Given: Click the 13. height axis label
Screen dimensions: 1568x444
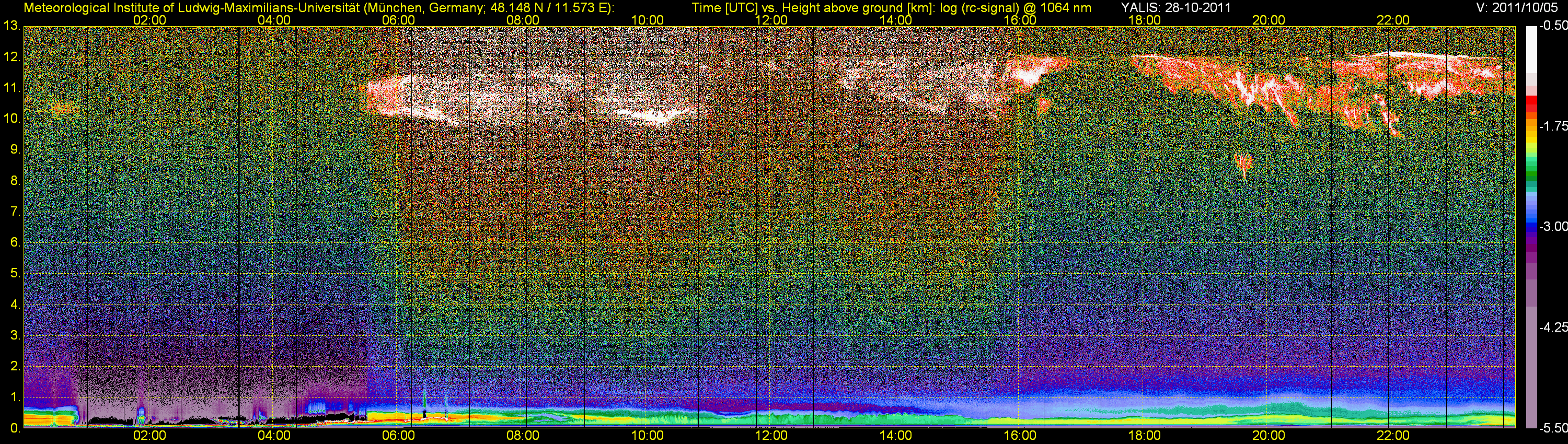Looking at the screenshot, I should click(x=11, y=26).
